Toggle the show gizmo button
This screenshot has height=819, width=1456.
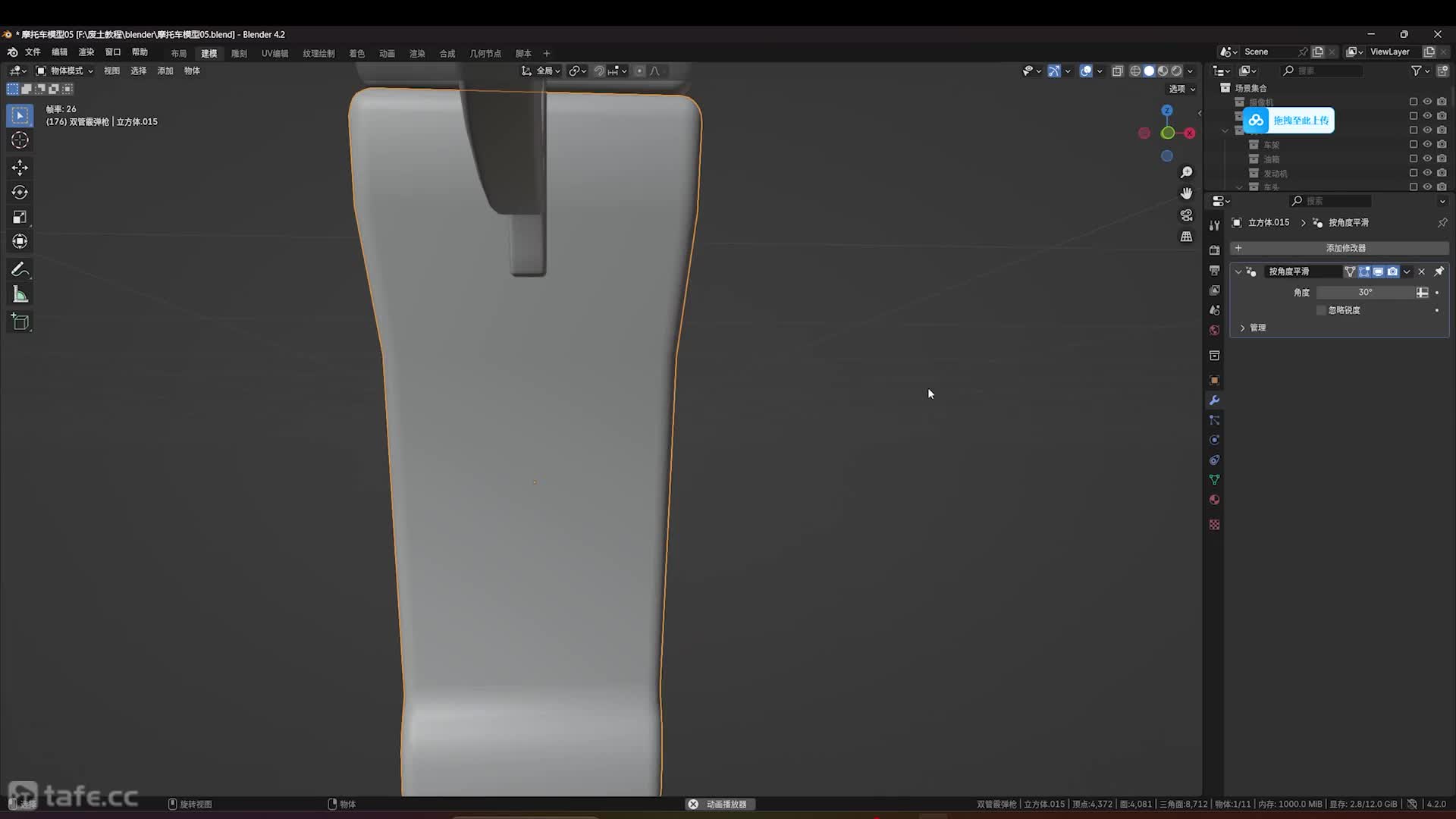1054,71
